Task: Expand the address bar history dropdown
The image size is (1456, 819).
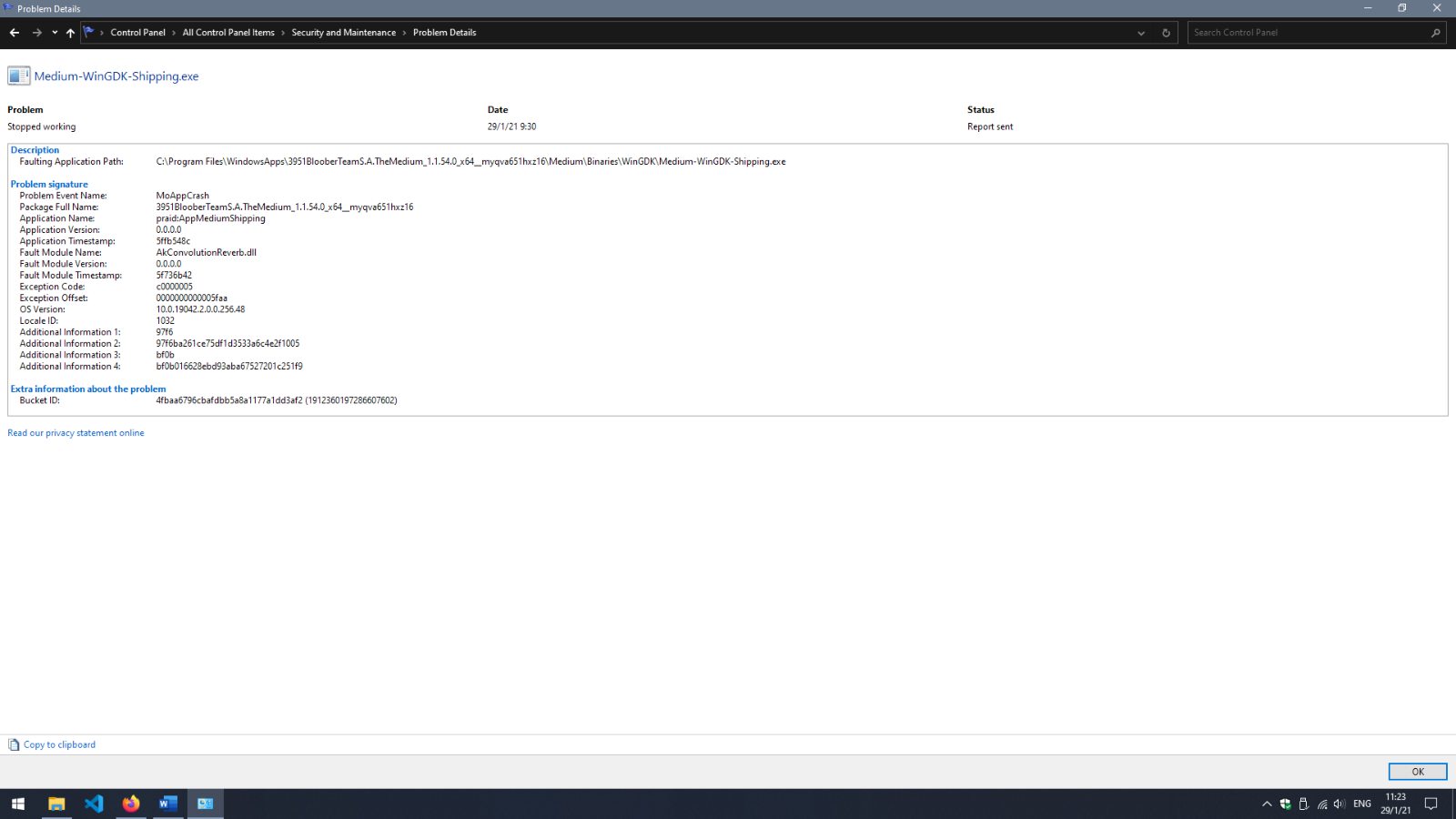Action: [x=1141, y=33]
